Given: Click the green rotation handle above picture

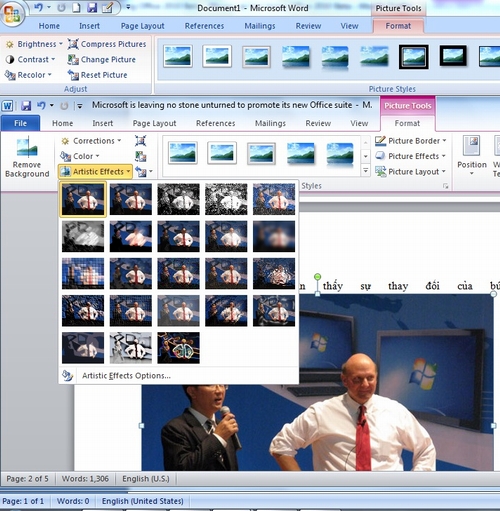Looking at the screenshot, I should [318, 277].
